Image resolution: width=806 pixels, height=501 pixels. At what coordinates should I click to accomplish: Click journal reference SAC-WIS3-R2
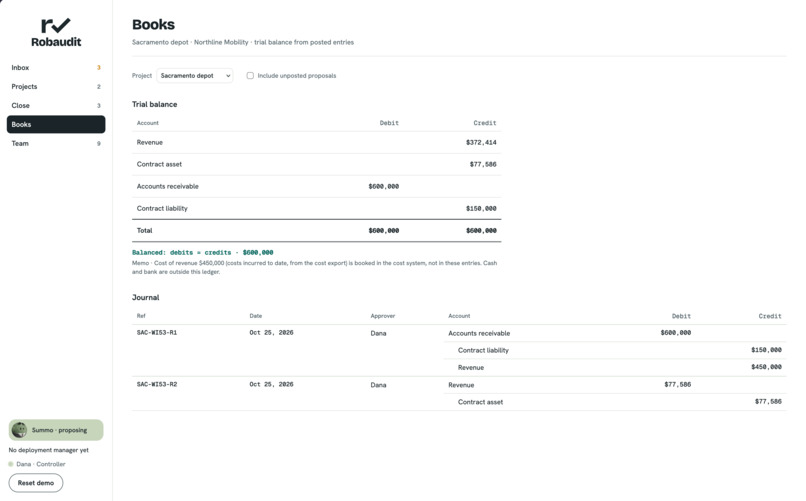157,384
